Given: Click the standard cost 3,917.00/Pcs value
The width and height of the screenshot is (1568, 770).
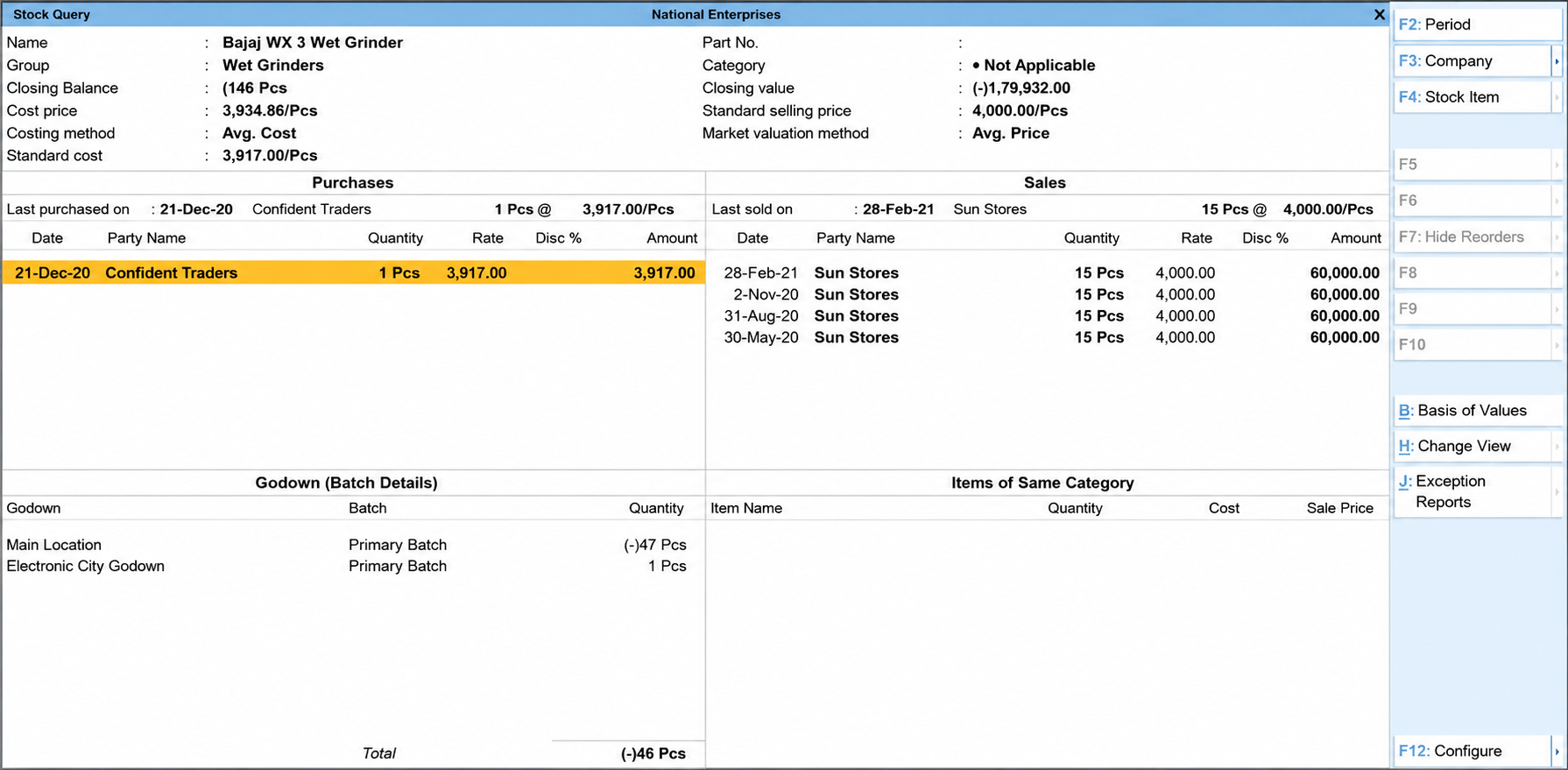Looking at the screenshot, I should point(270,155).
